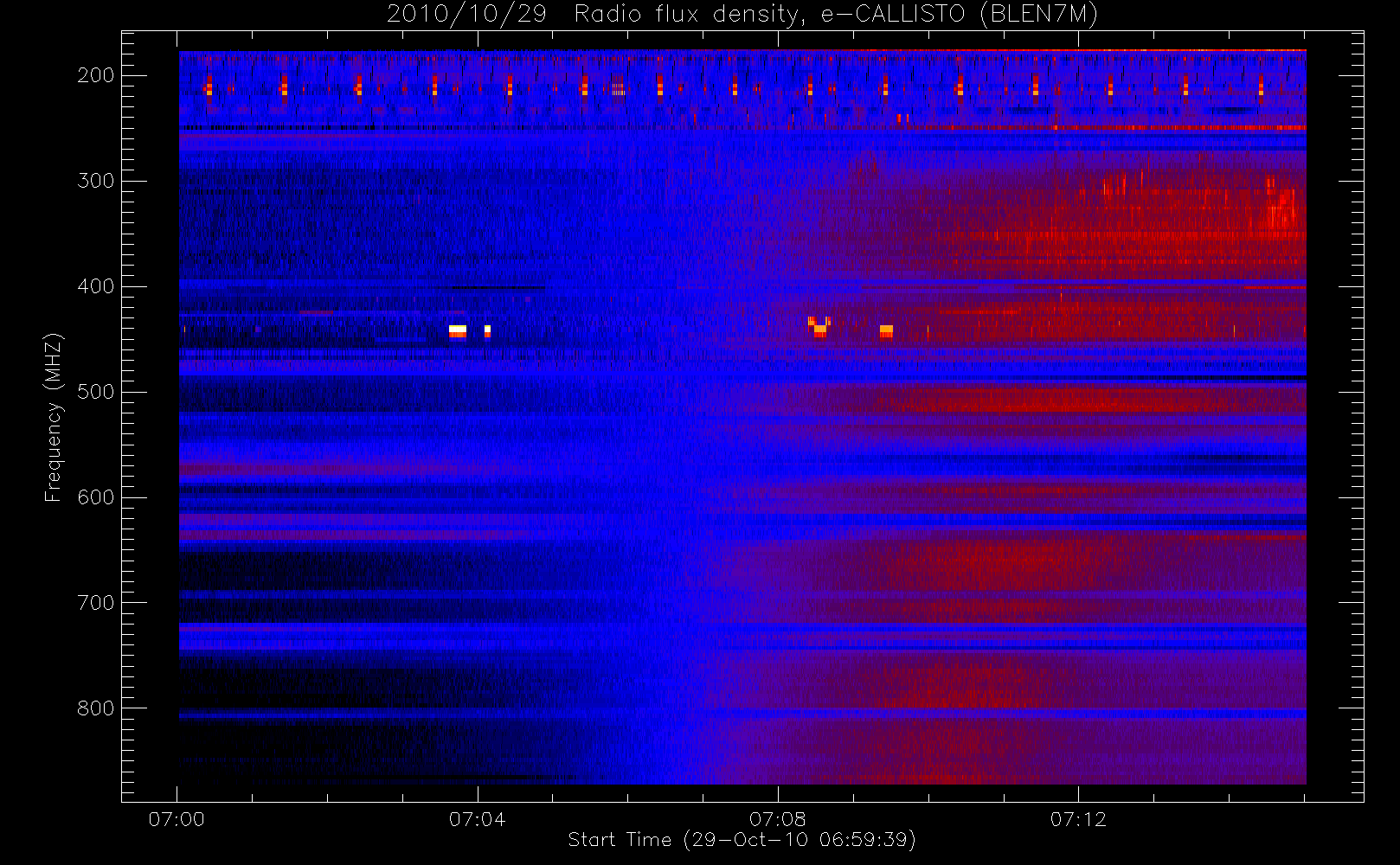Viewport: 1400px width, 865px height.
Task: Click the 07:00 time tick label
Action: [177, 819]
